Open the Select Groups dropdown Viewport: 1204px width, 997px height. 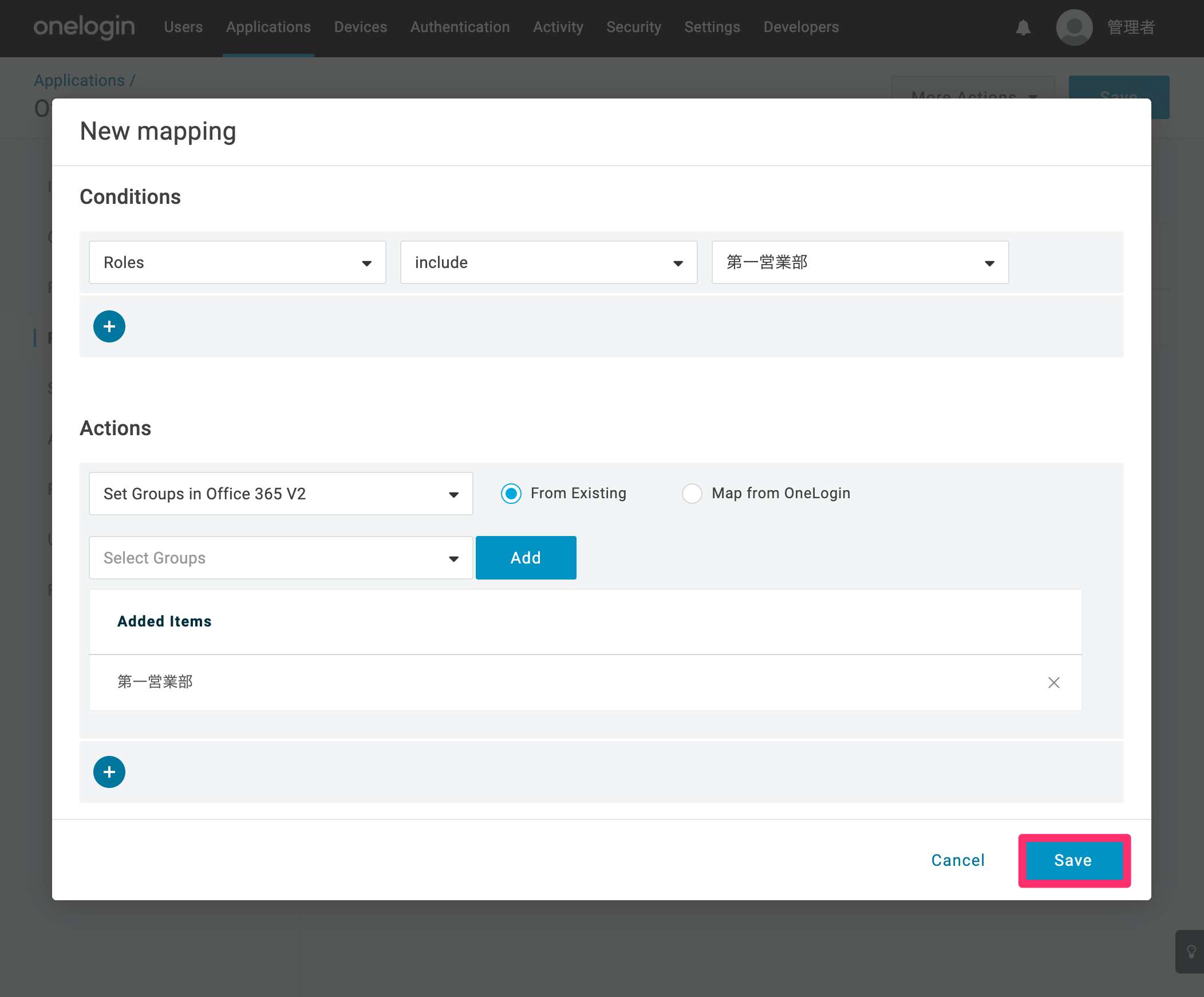(x=281, y=558)
